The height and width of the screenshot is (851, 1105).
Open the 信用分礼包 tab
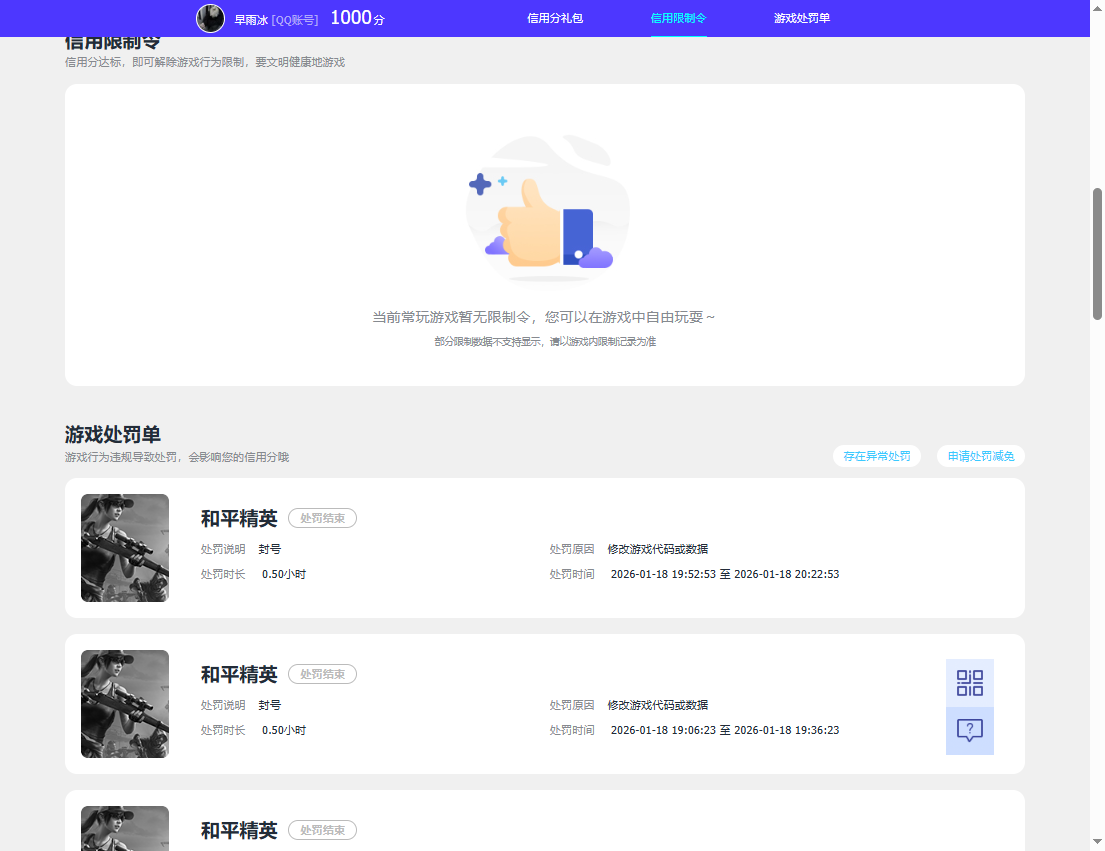pyautogui.click(x=555, y=18)
